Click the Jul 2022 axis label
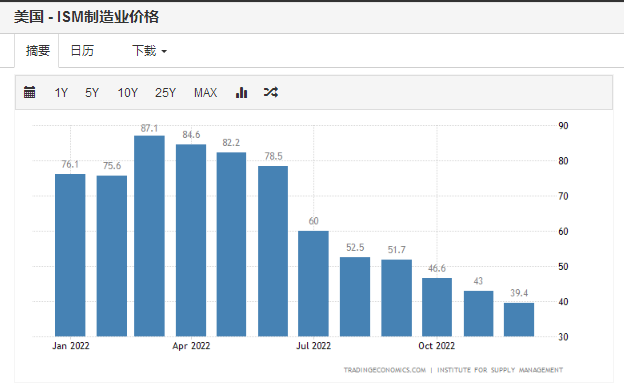This screenshot has width=624, height=385. pyautogui.click(x=313, y=346)
